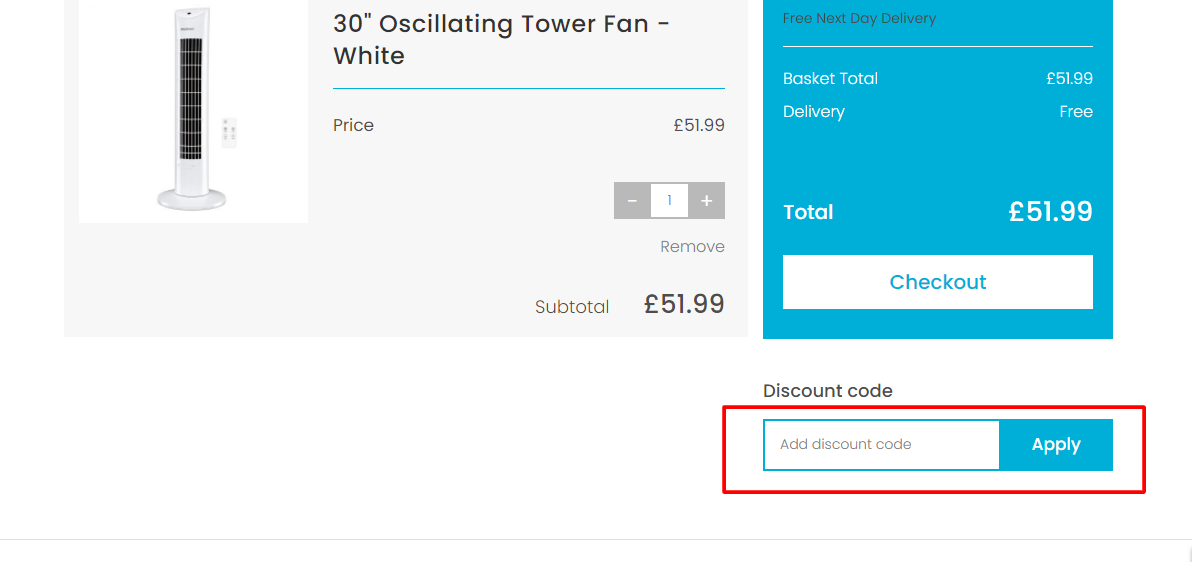Increase quantity with the plus button
This screenshot has width=1192, height=562.
pyautogui.click(x=706, y=201)
